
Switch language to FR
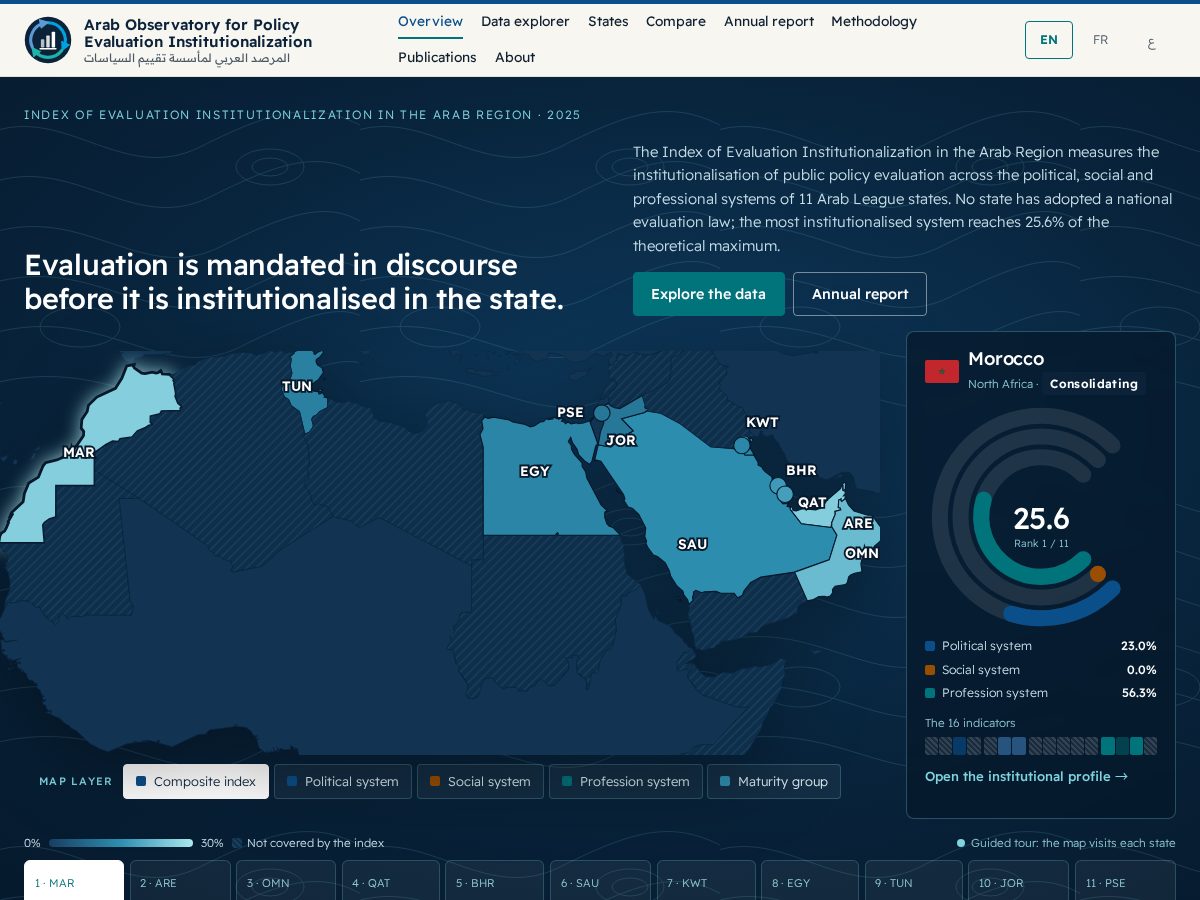[x=1100, y=40]
